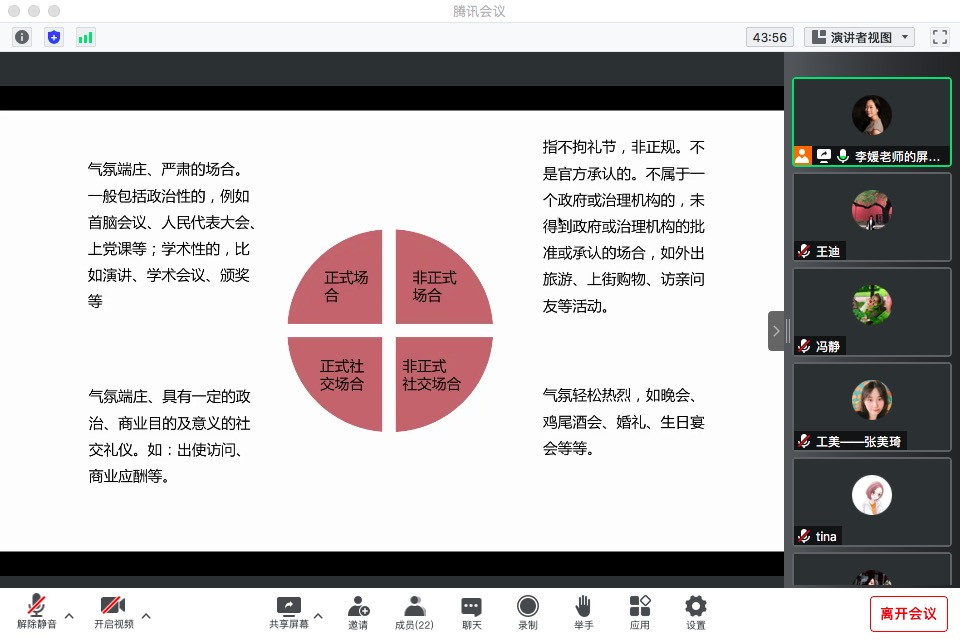
Task: Click the 离开会议 leave button
Action: 908,613
